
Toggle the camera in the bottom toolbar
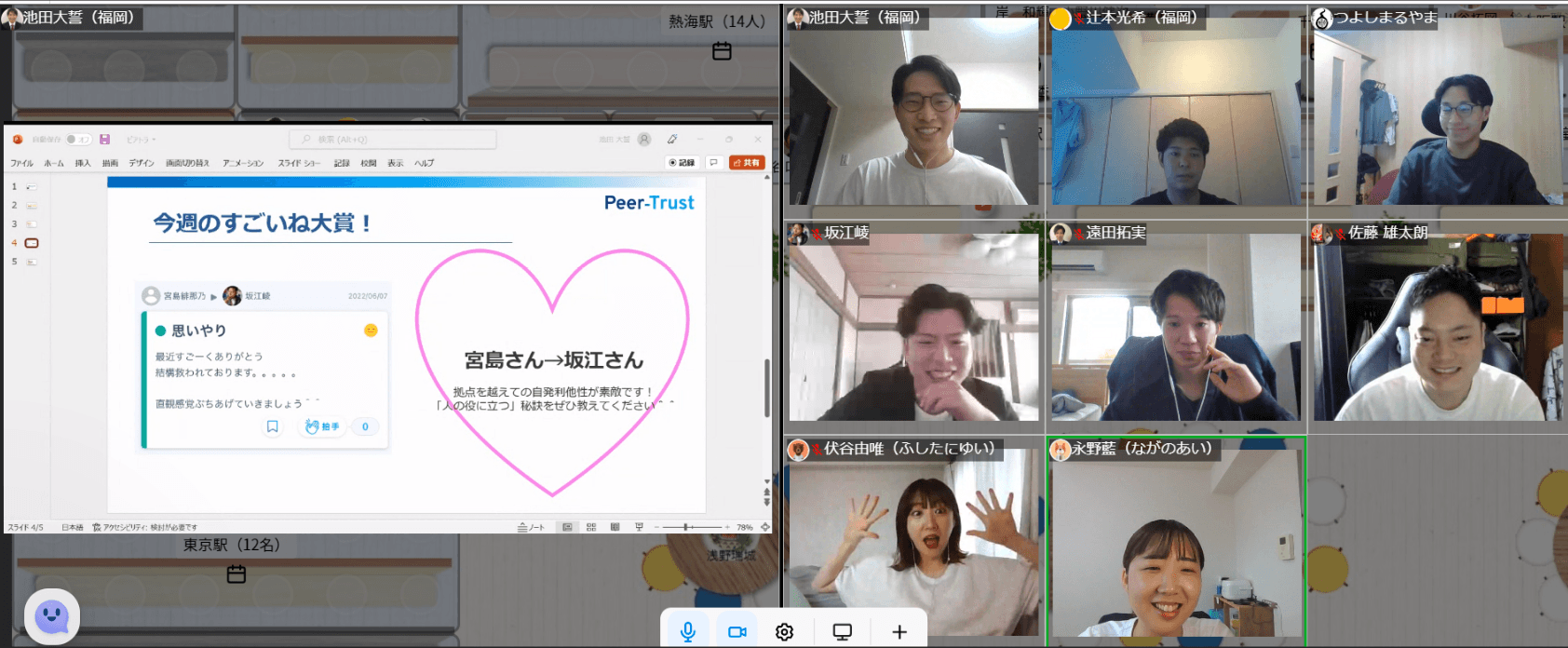[737, 631]
